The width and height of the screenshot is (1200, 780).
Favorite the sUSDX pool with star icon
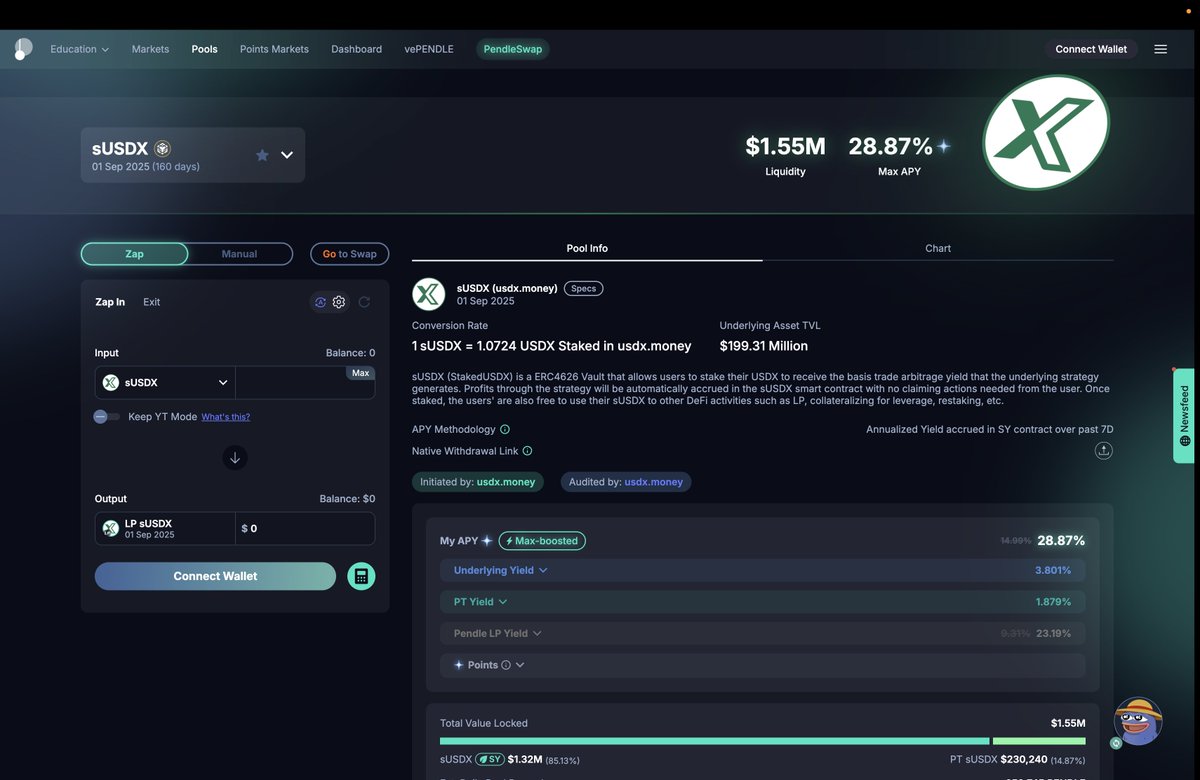click(x=262, y=155)
